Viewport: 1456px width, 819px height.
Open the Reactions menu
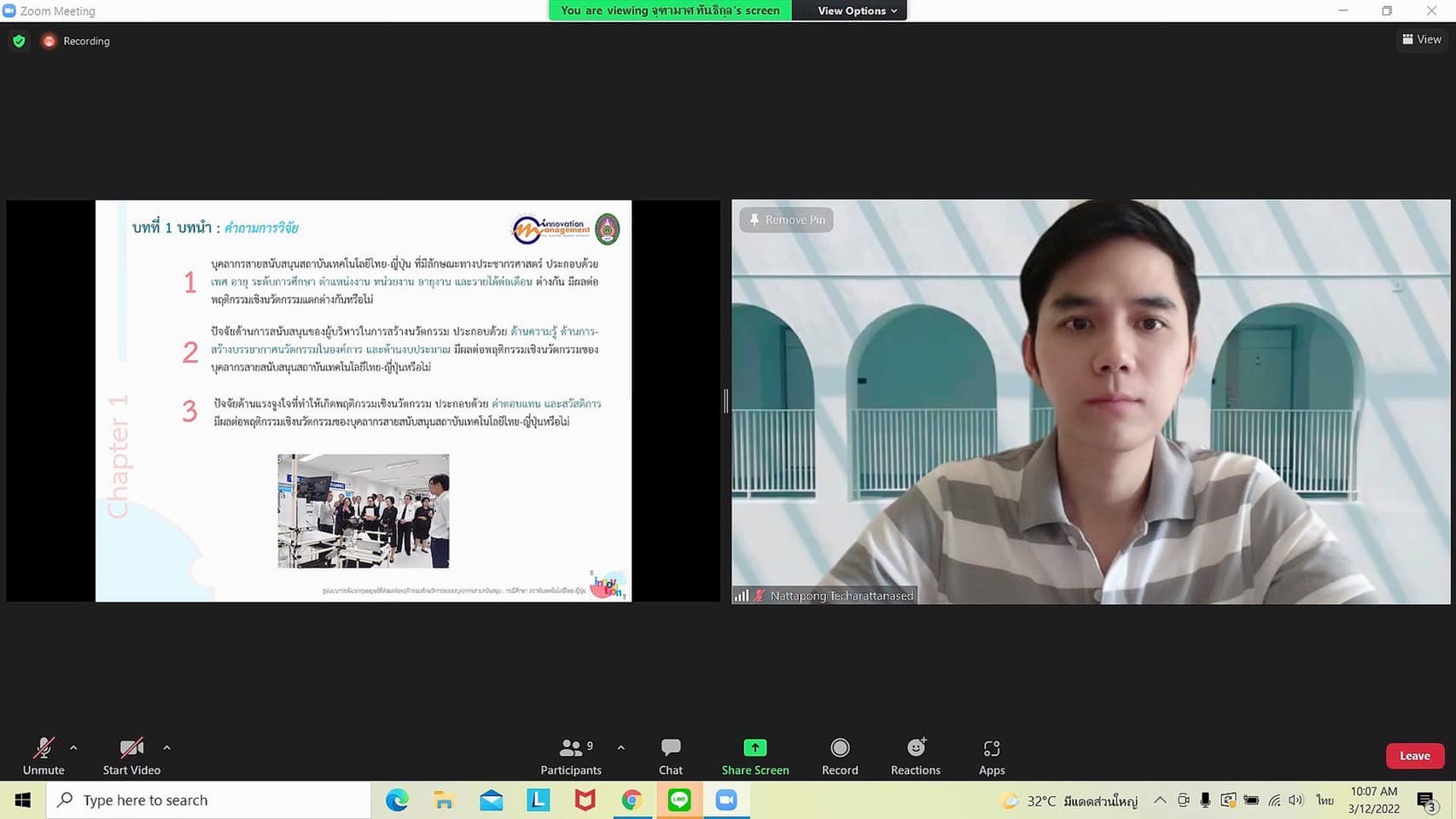915,755
